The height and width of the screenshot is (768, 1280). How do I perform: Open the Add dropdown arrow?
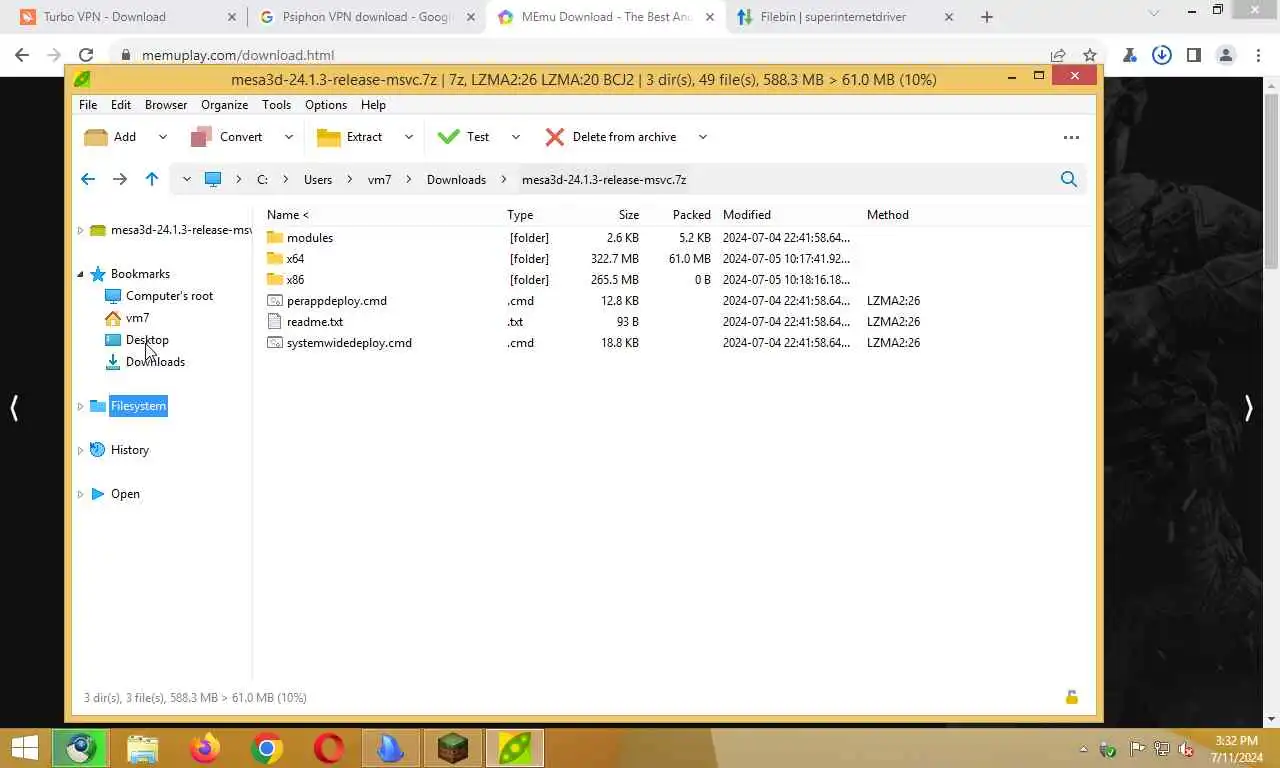(162, 137)
